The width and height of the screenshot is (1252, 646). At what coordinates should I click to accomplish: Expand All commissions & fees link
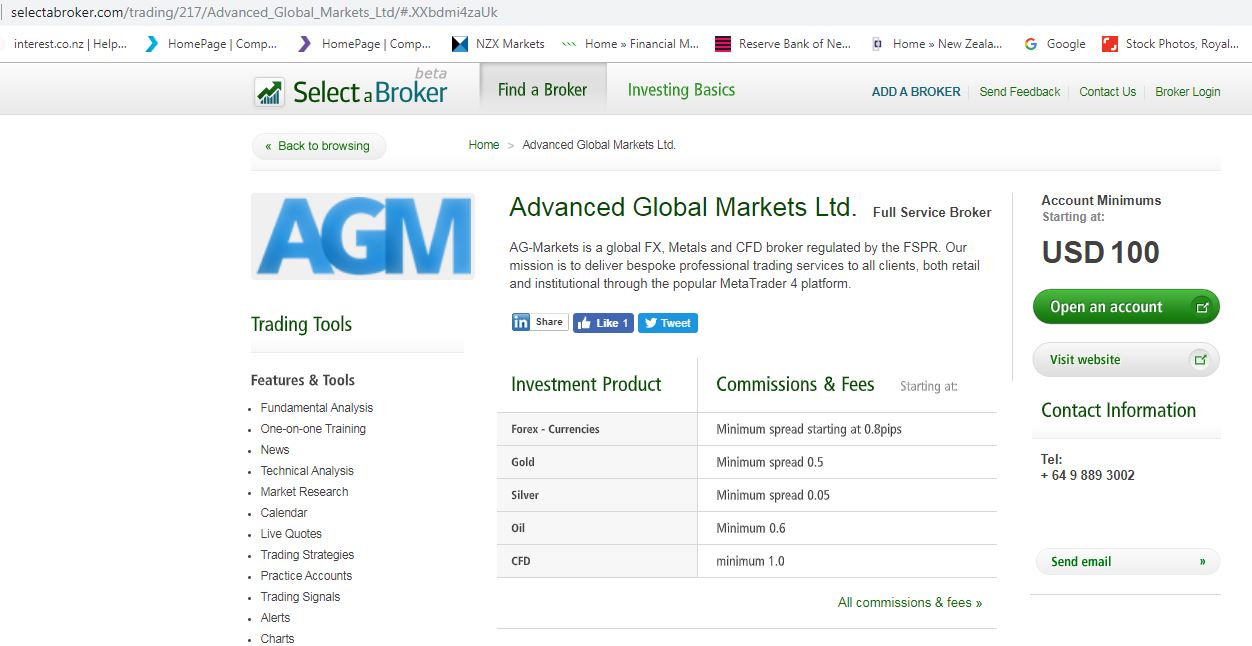coord(909,603)
